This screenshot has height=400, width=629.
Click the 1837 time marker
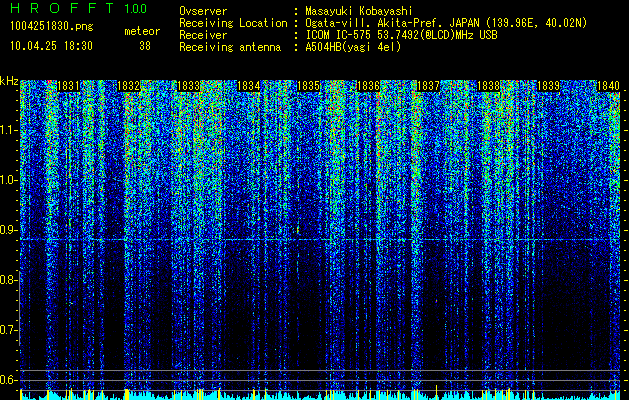click(428, 86)
